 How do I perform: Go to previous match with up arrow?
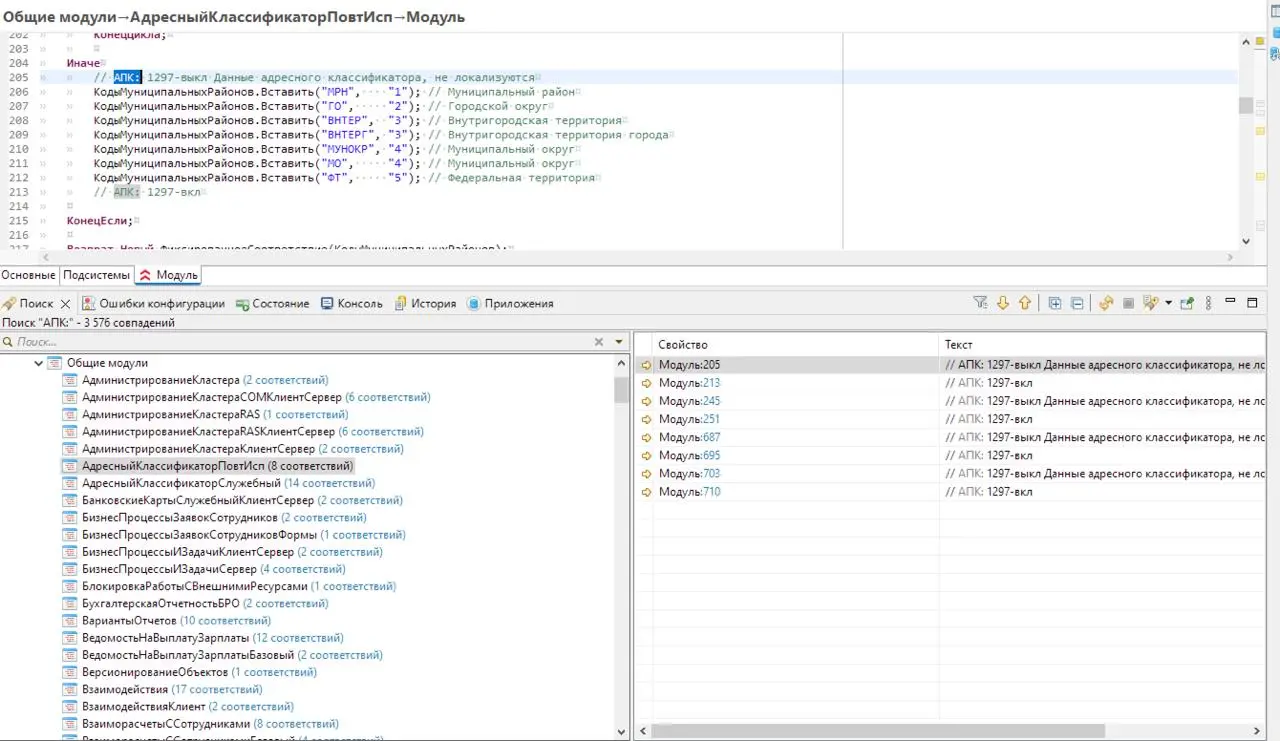tap(1025, 303)
